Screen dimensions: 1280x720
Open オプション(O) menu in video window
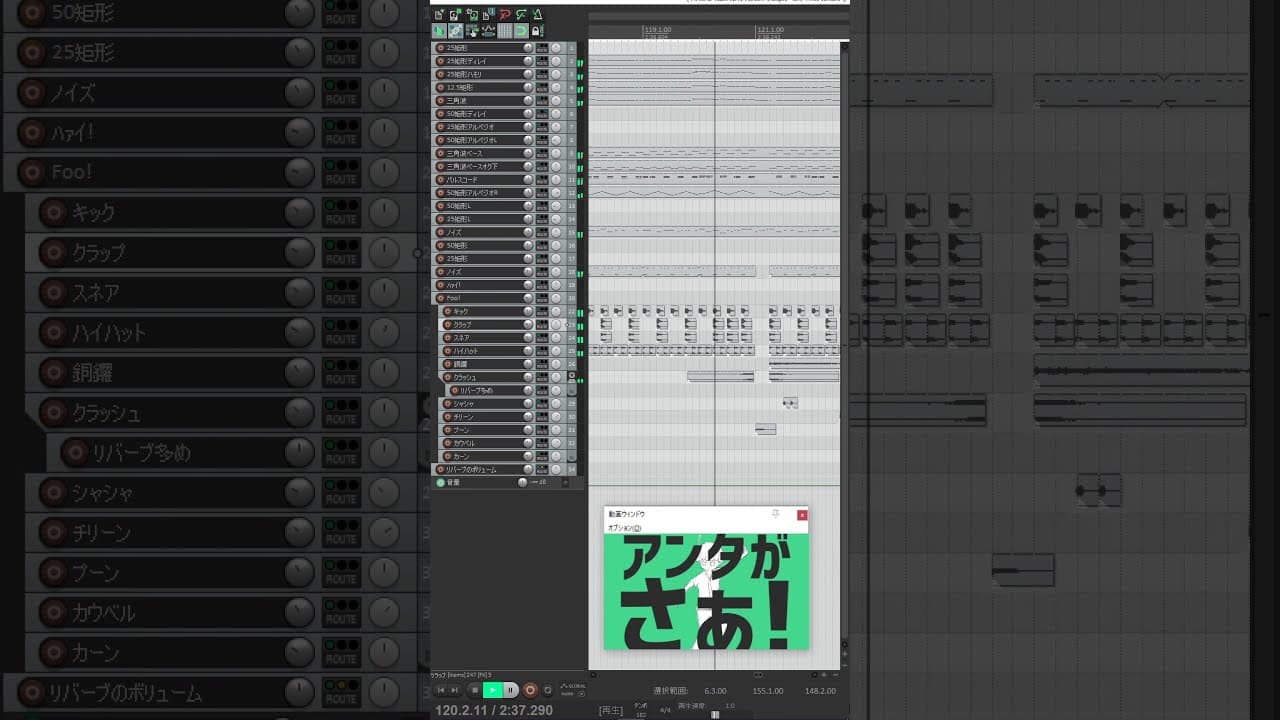624,527
